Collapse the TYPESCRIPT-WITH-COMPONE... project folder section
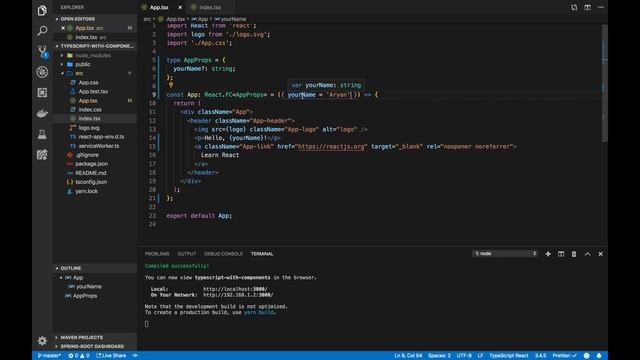Image resolution: width=640 pixels, height=360 pixels. pos(95,46)
